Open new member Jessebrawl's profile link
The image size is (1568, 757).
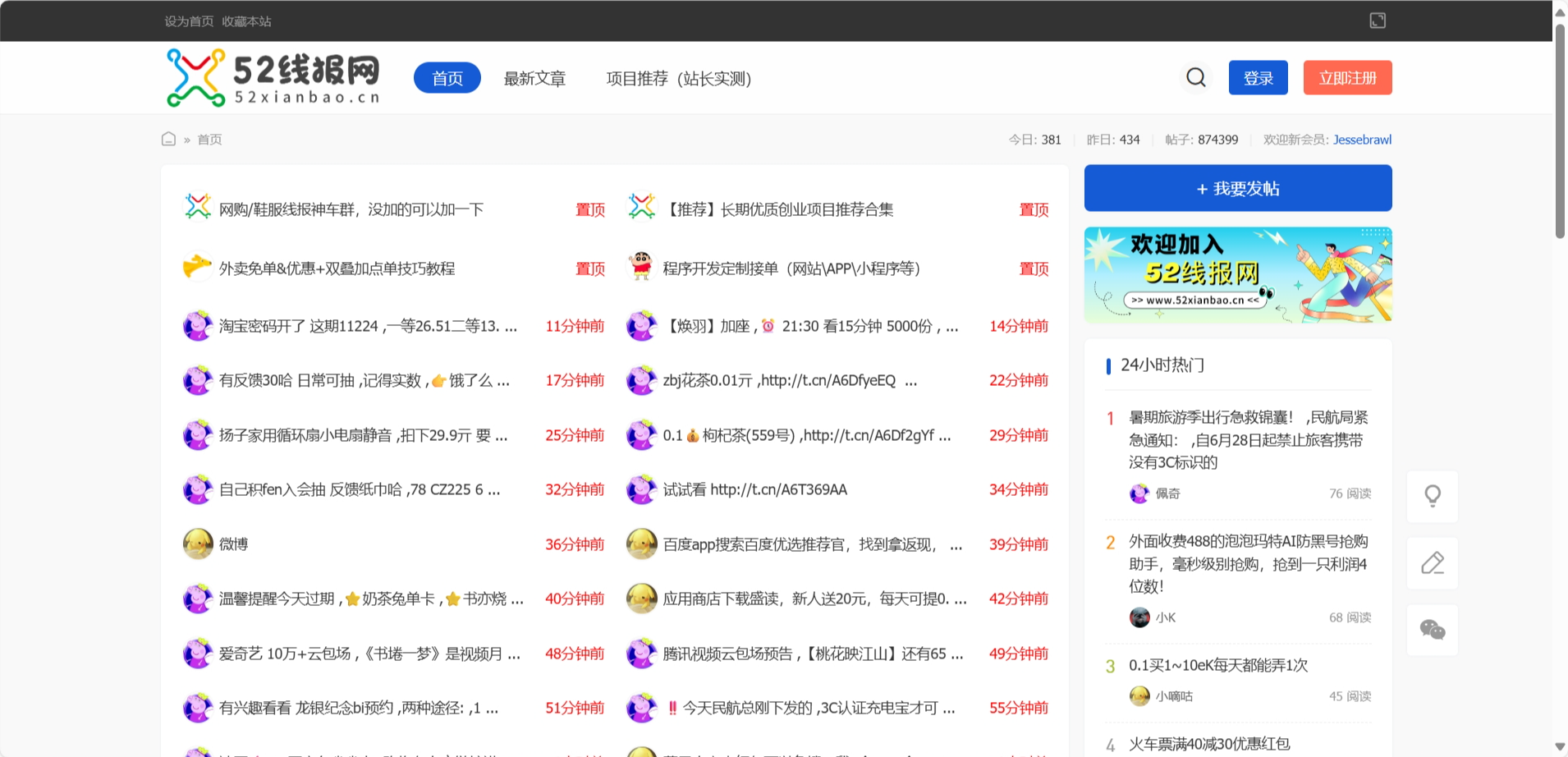click(1362, 139)
